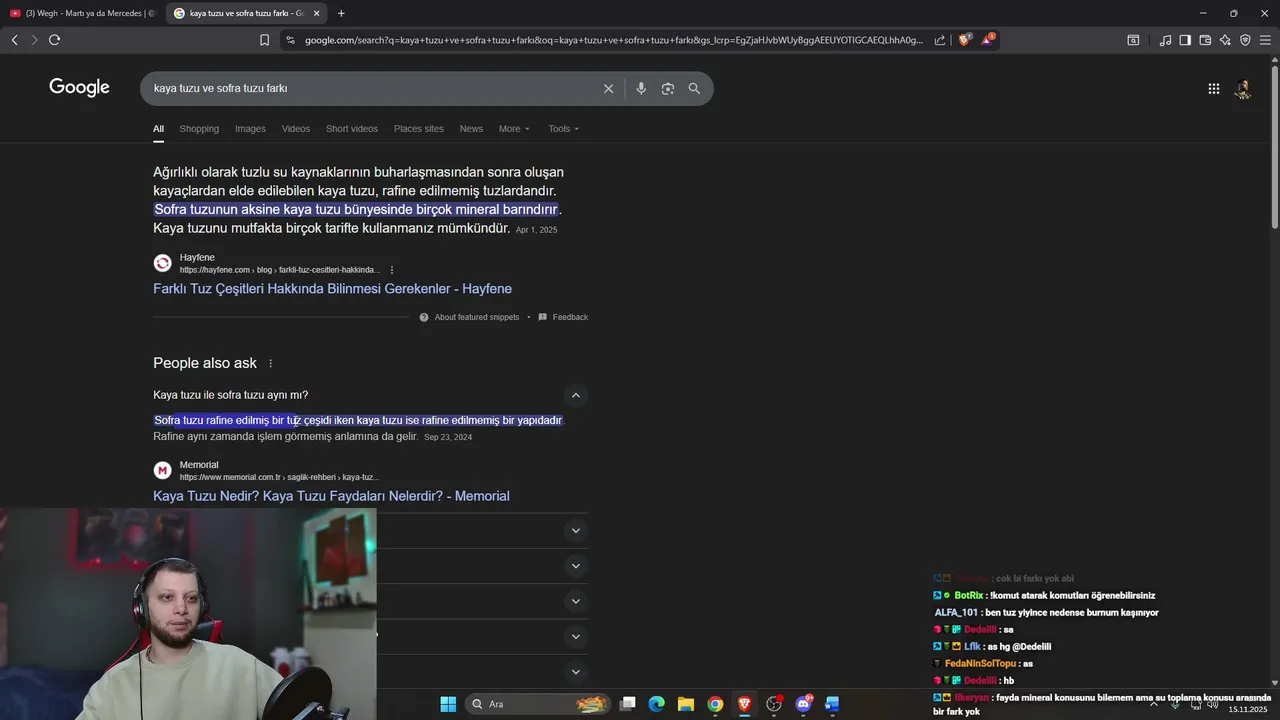Screen dimensions: 1280x720
Task: Switch to the Images tab
Action: tap(250, 129)
